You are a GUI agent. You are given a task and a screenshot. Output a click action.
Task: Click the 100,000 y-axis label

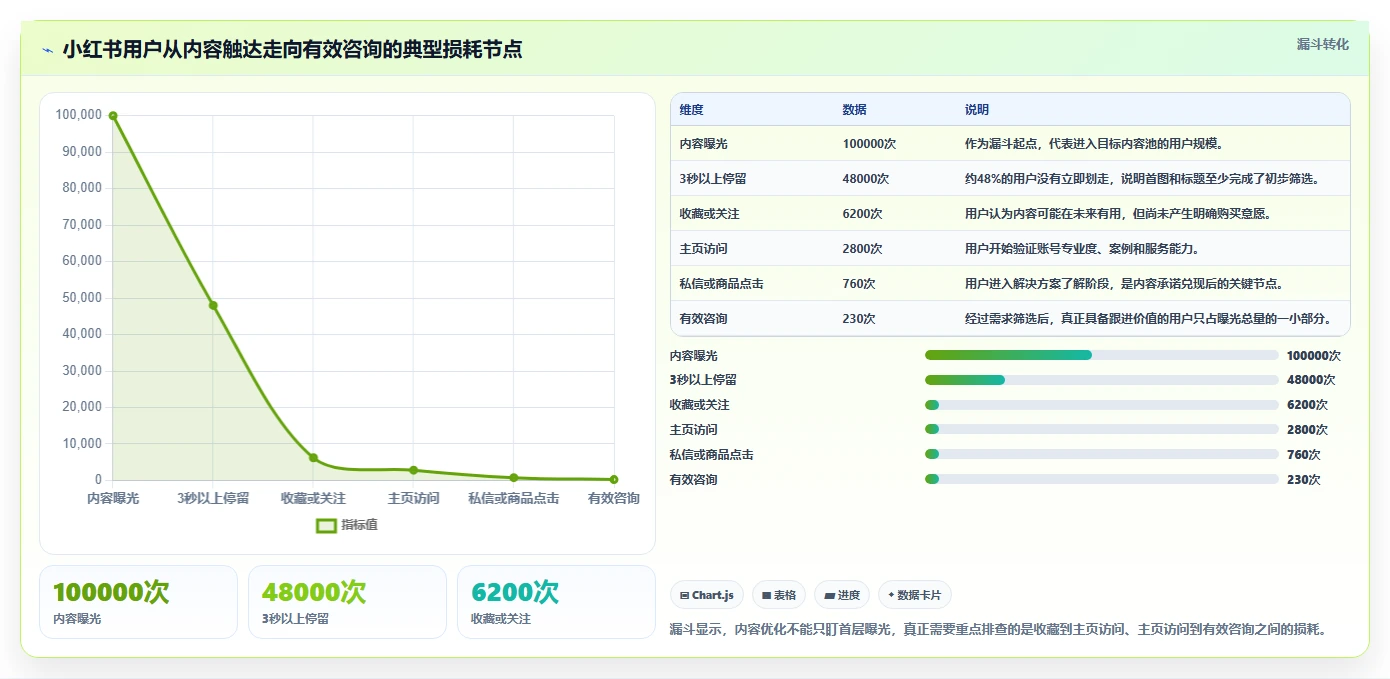pyautogui.click(x=78, y=115)
